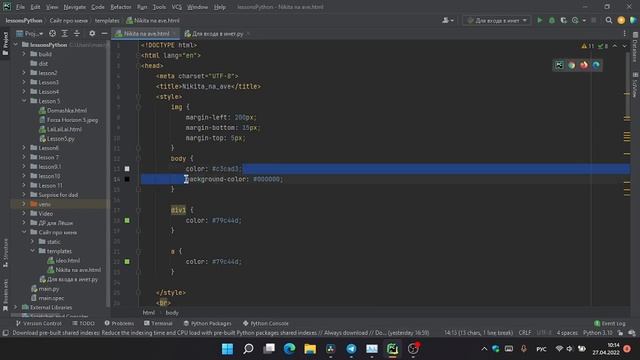
Task: Open Version Control tool window
Action: pos(38,323)
